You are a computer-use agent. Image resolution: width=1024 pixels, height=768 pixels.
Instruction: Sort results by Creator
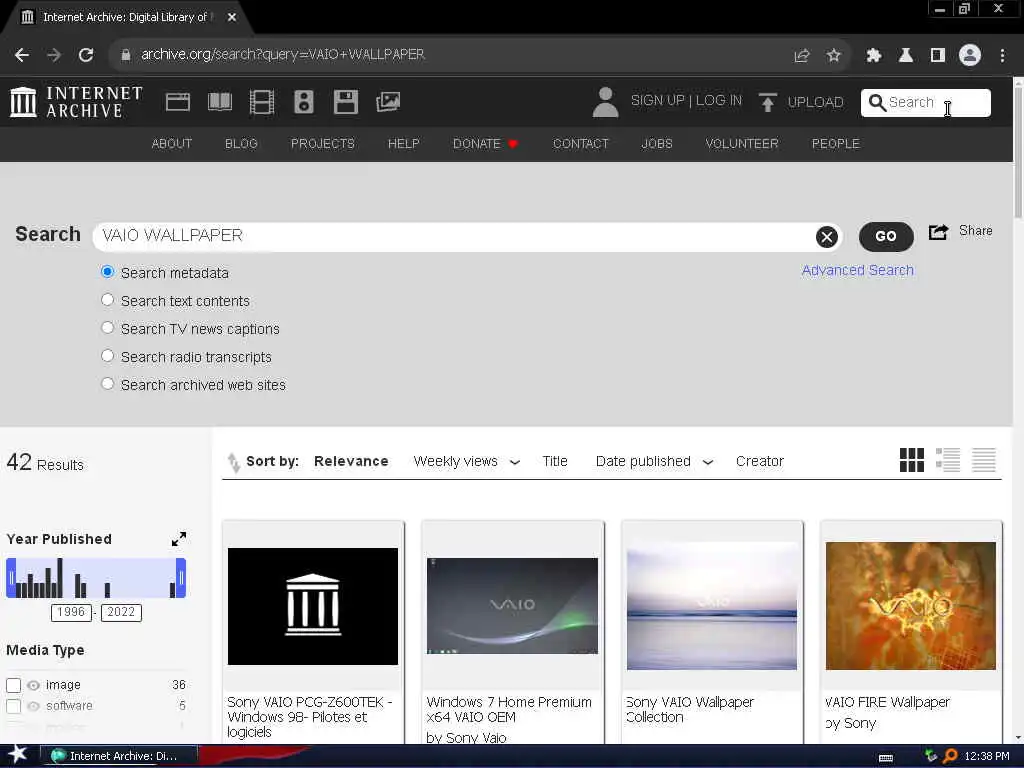pyautogui.click(x=760, y=462)
